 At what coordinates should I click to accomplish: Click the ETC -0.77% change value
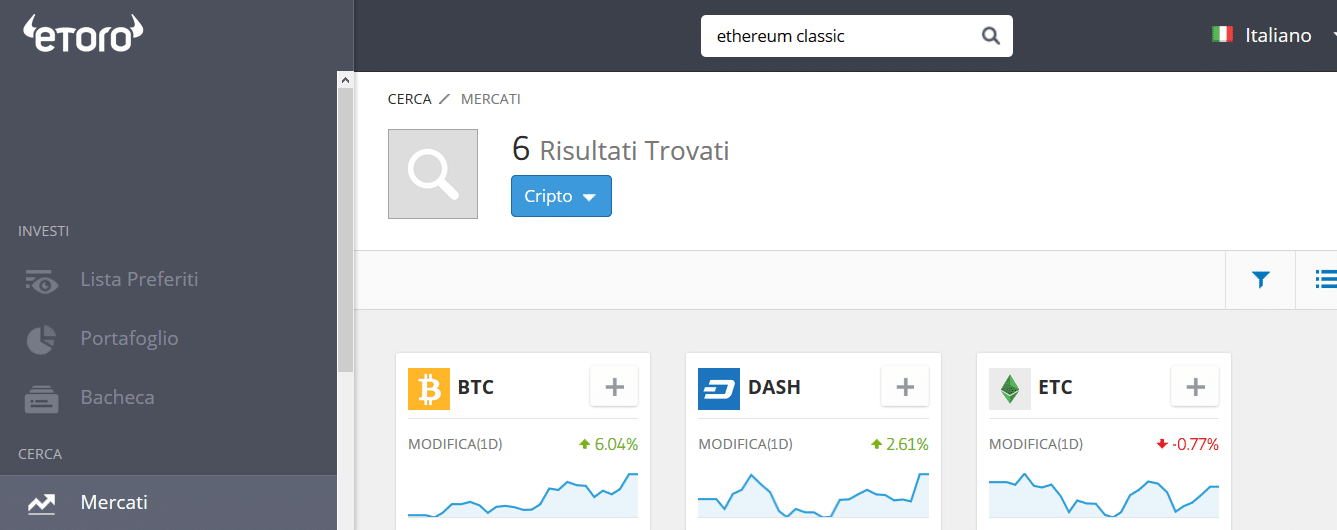coord(1187,444)
